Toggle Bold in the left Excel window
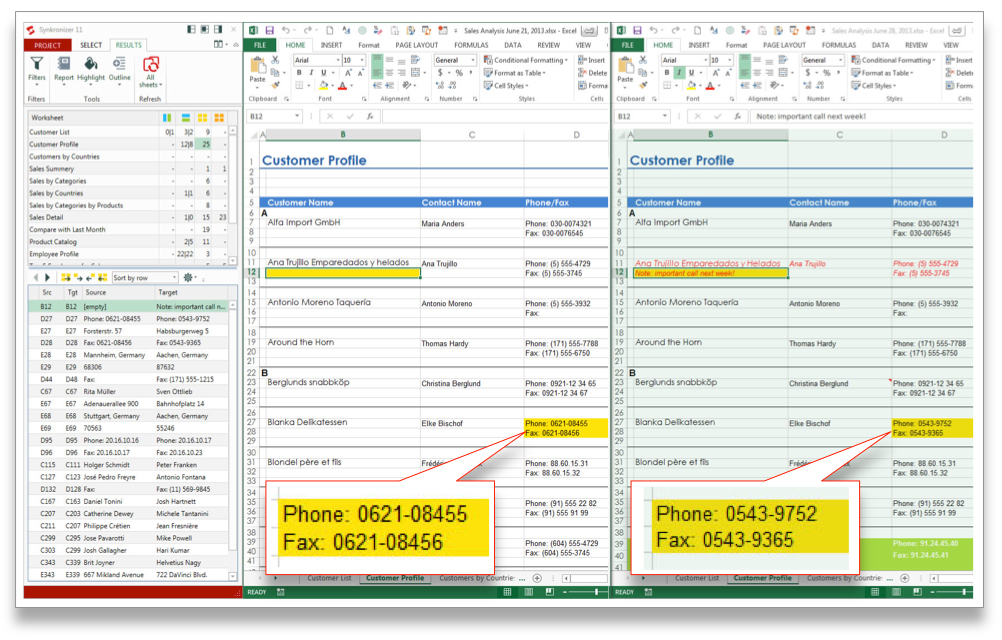The width and height of the screenshot is (1002, 640). point(299,73)
